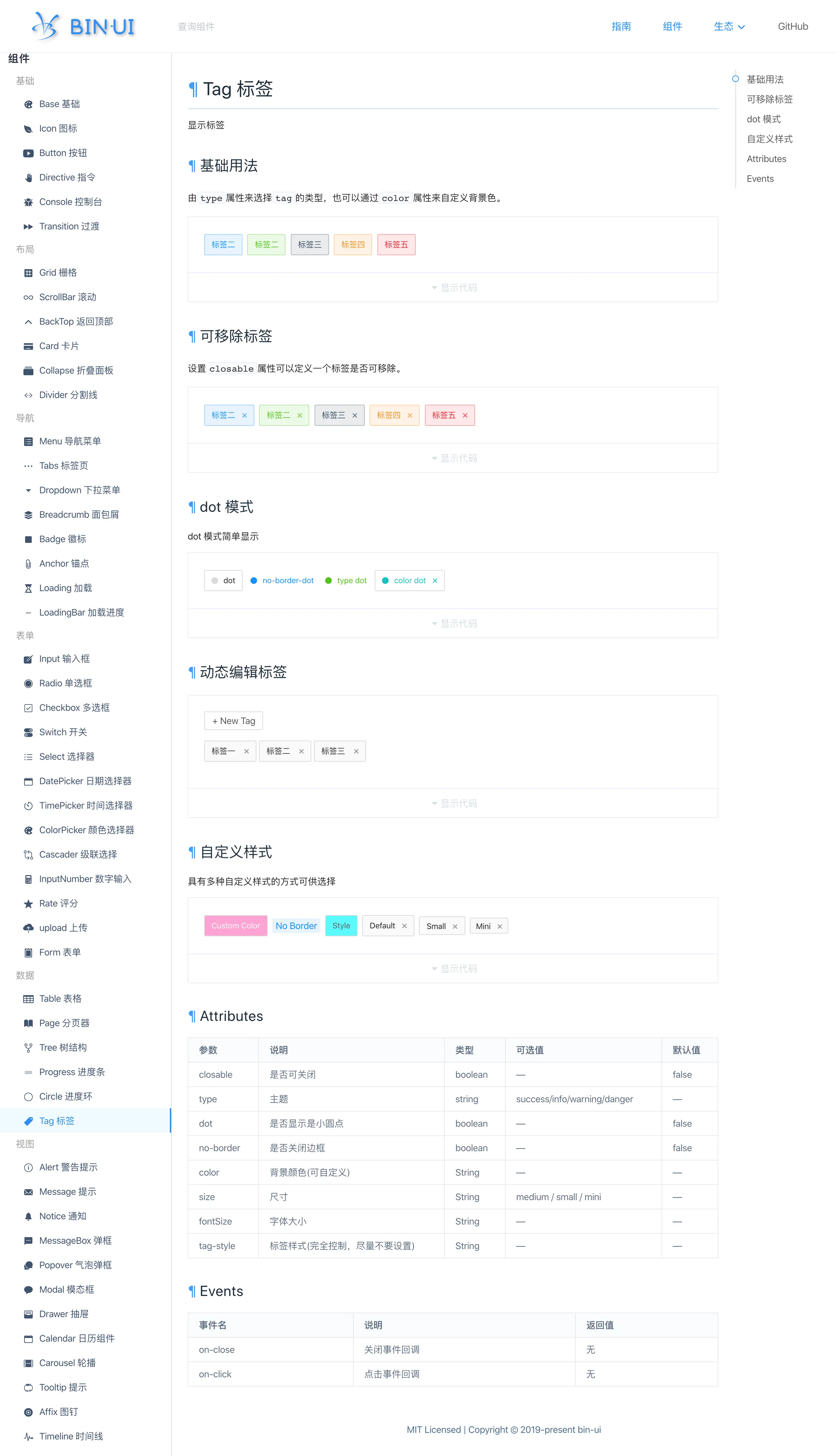Click the + New Tag button
The height and width of the screenshot is (1456, 836).
pos(234,721)
